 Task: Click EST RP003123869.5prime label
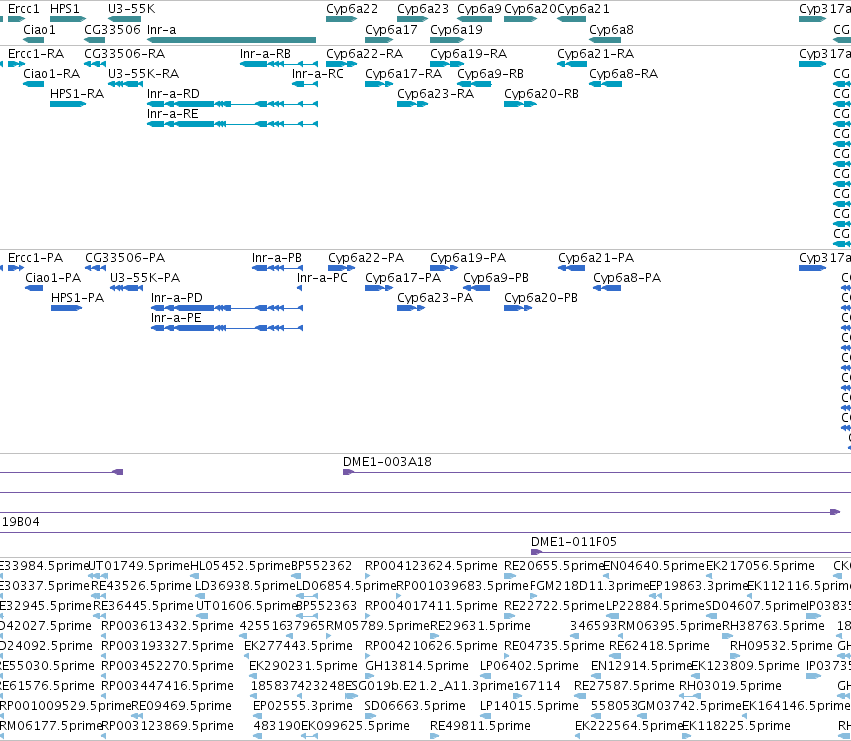[167, 726]
